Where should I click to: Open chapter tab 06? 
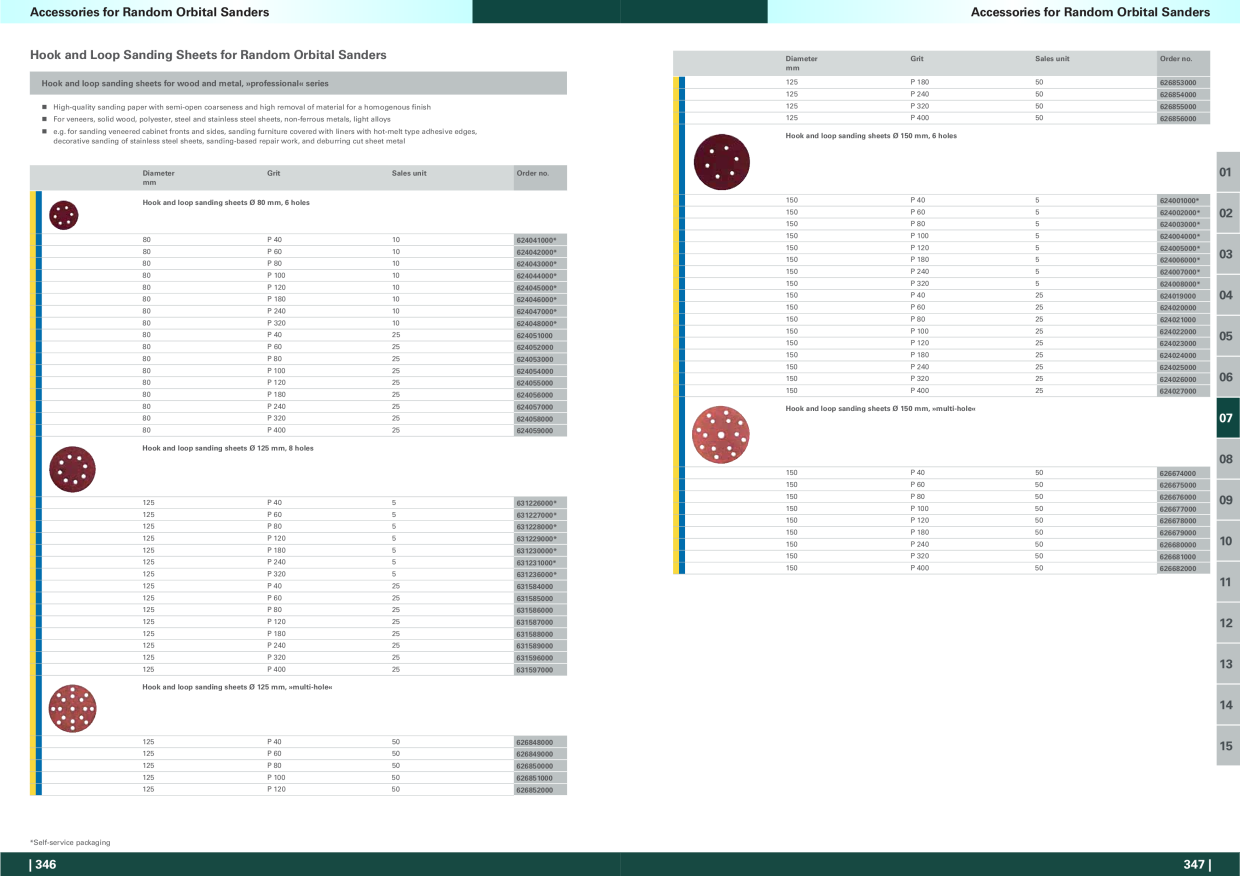pyautogui.click(x=1228, y=377)
